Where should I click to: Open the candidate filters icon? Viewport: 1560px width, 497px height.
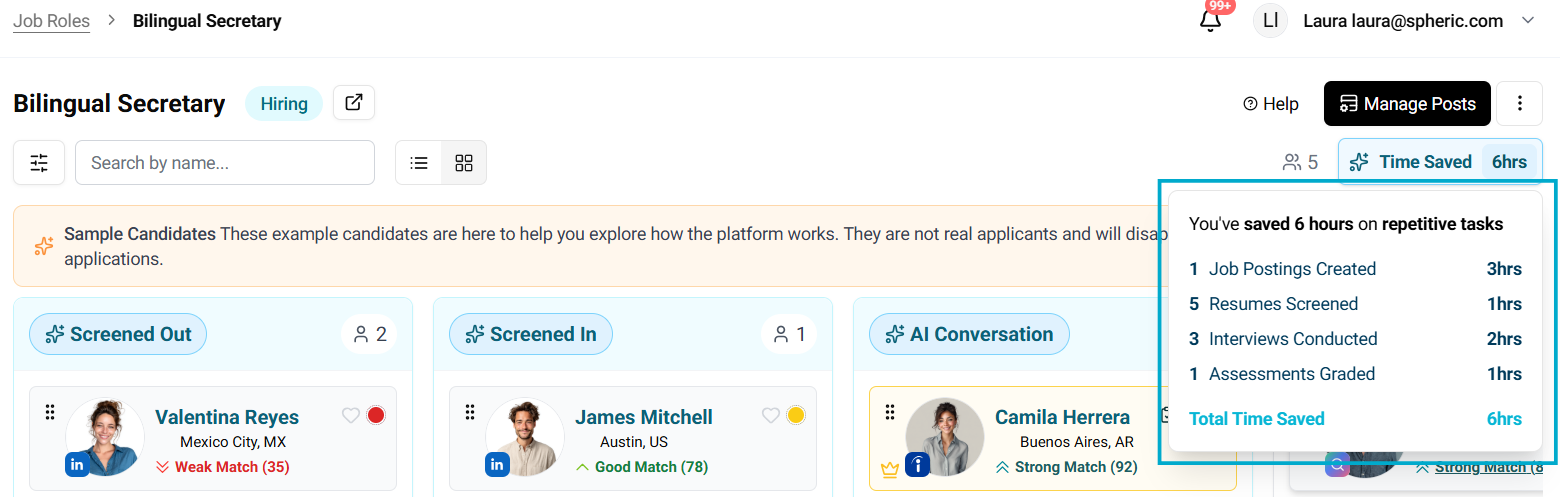[x=39, y=163]
